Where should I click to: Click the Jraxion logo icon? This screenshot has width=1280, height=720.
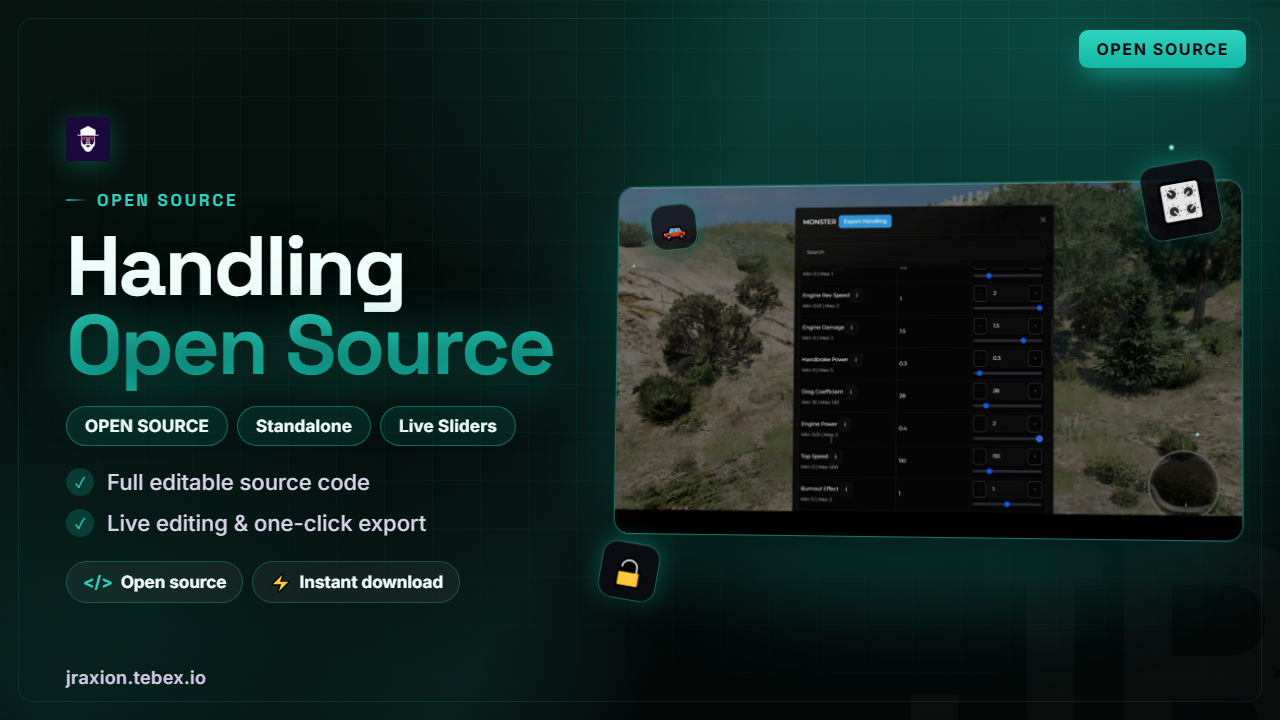(x=88, y=139)
